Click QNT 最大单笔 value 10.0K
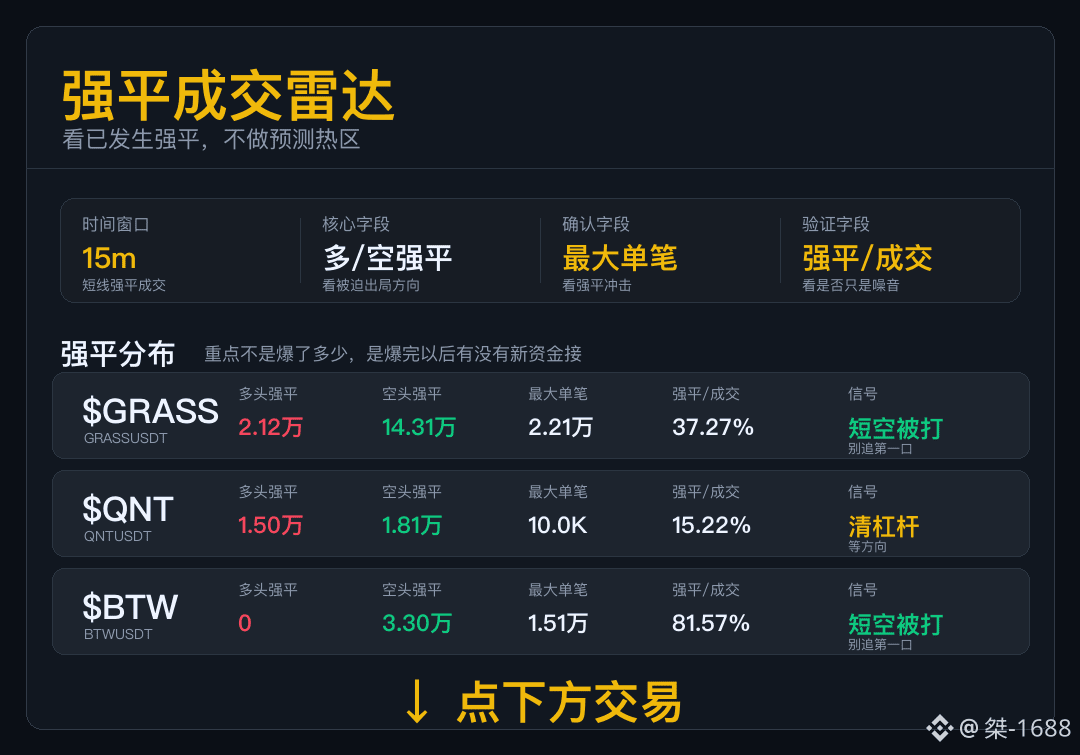 tap(557, 526)
